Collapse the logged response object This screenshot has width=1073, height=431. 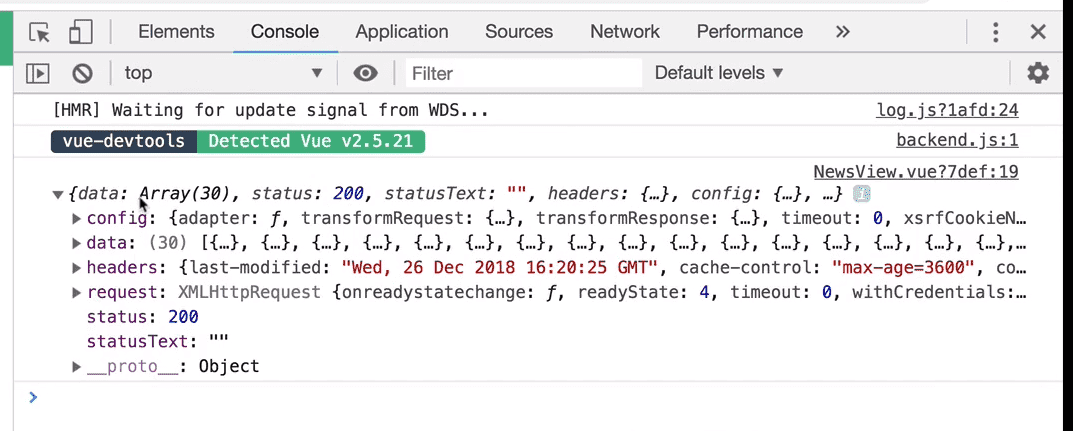pyautogui.click(x=57, y=195)
